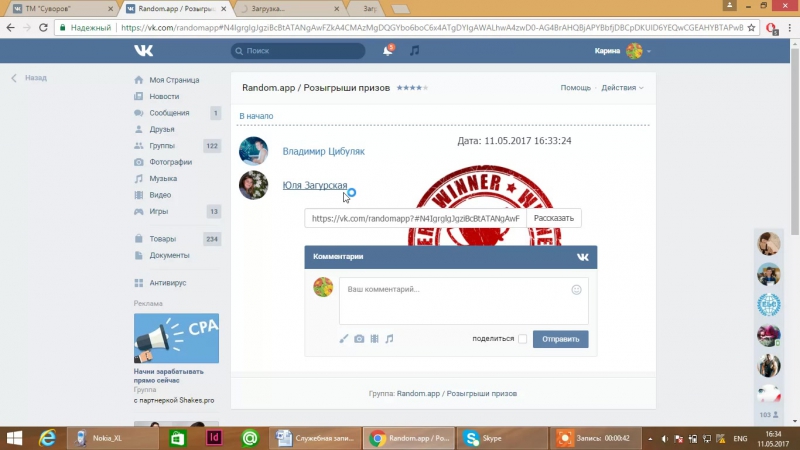Open InDesign from the taskbar
The image size is (800, 450).
214,438
